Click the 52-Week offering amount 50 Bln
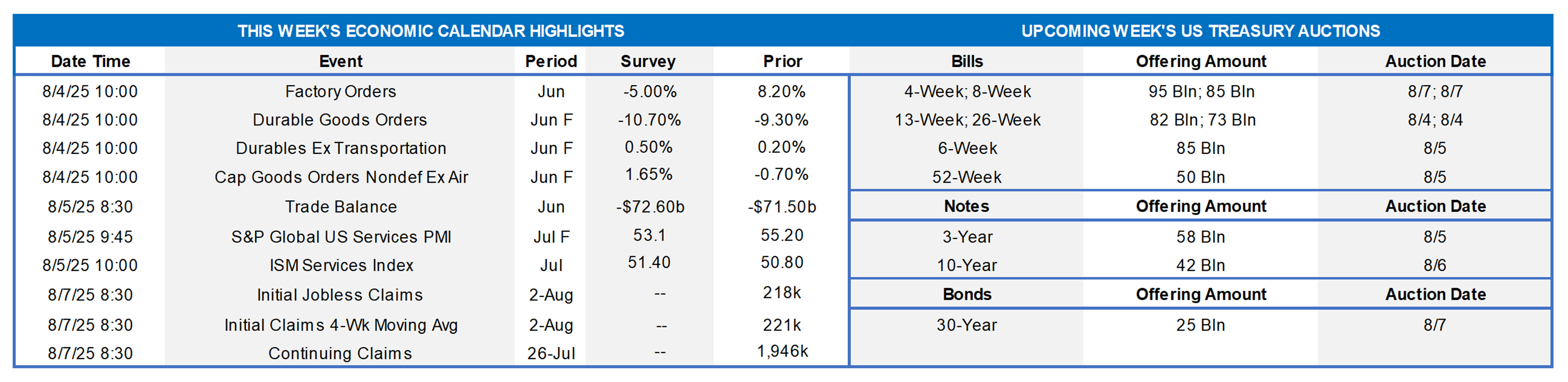The width and height of the screenshot is (1568, 382). [x=1201, y=177]
